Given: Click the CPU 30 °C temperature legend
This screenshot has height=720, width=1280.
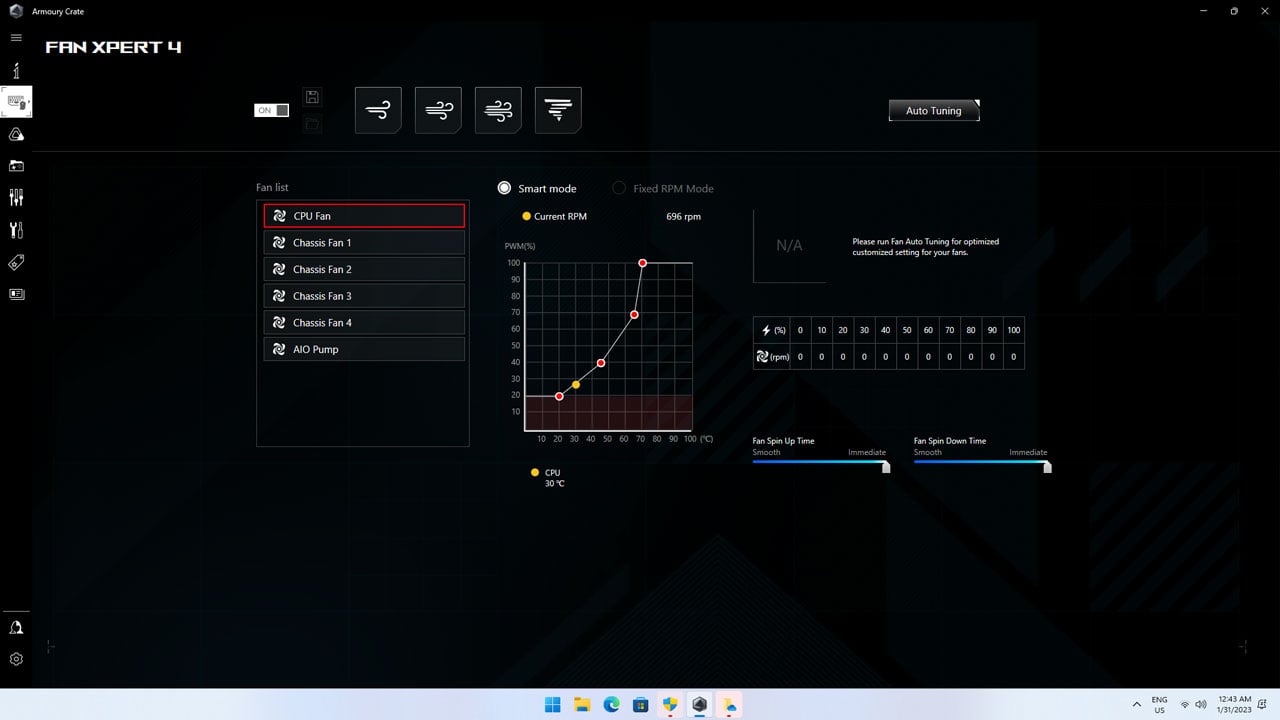Looking at the screenshot, I should (x=548, y=478).
